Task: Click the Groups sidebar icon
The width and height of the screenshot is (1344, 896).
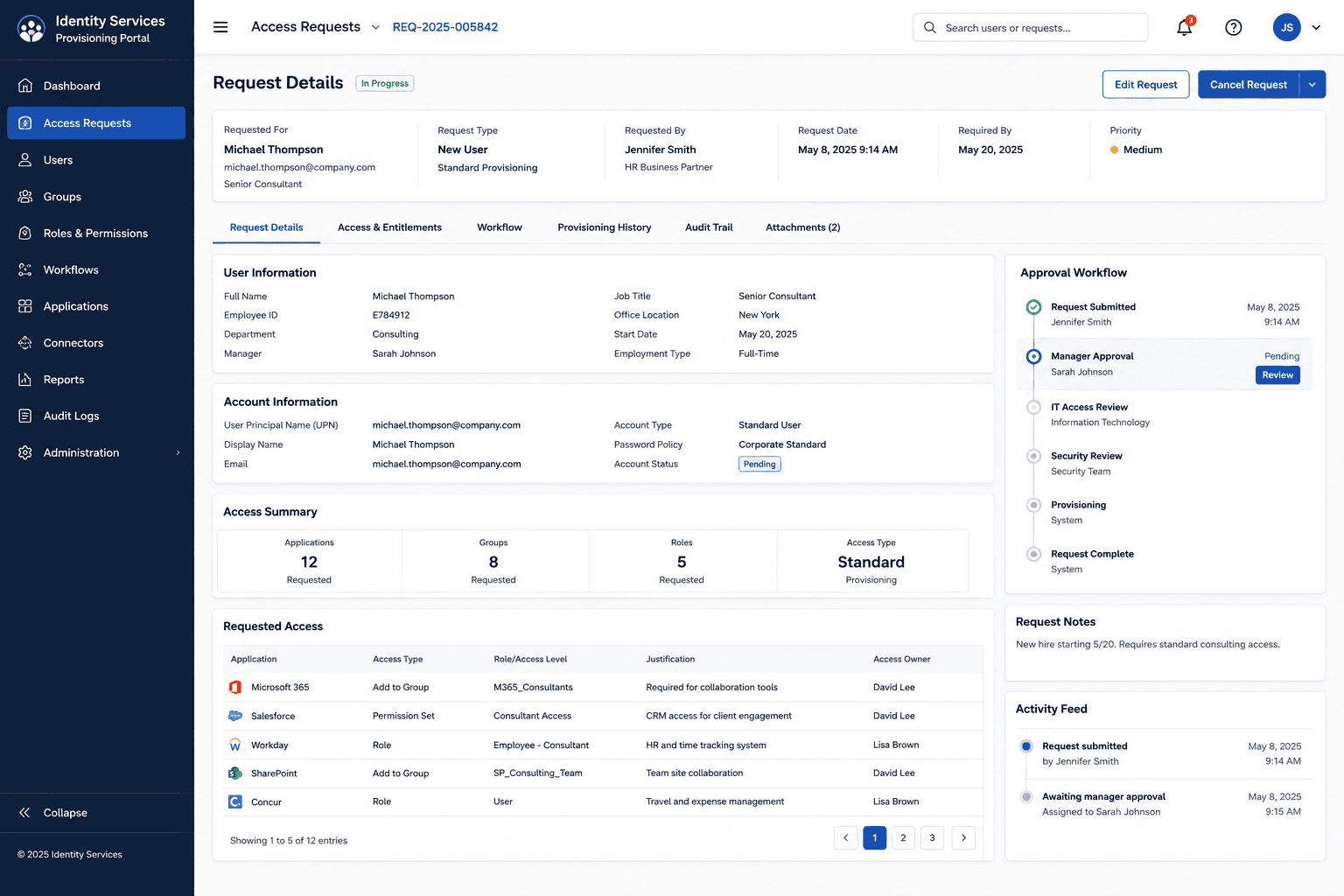Action: tap(25, 197)
